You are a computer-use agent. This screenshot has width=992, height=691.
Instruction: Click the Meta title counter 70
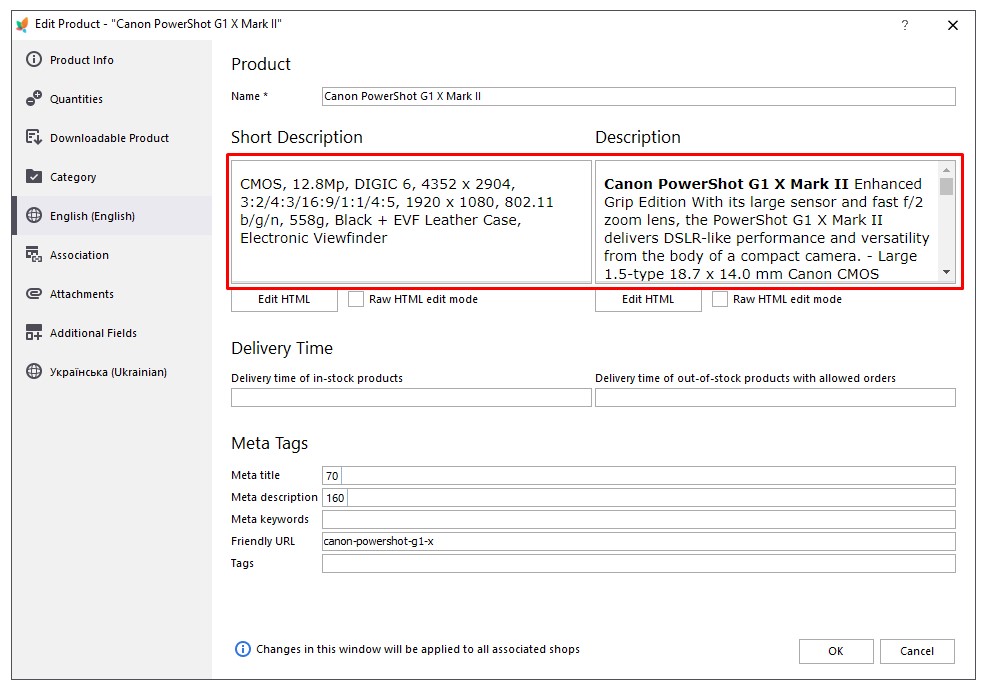click(332, 476)
